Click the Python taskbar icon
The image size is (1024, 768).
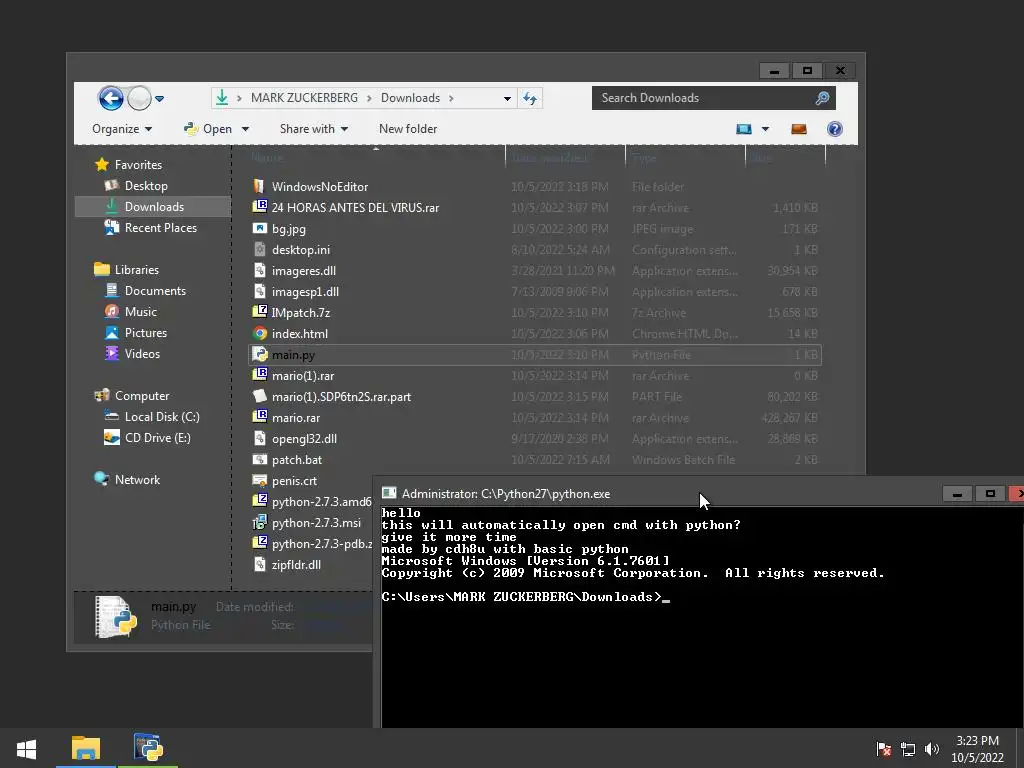[x=148, y=748]
